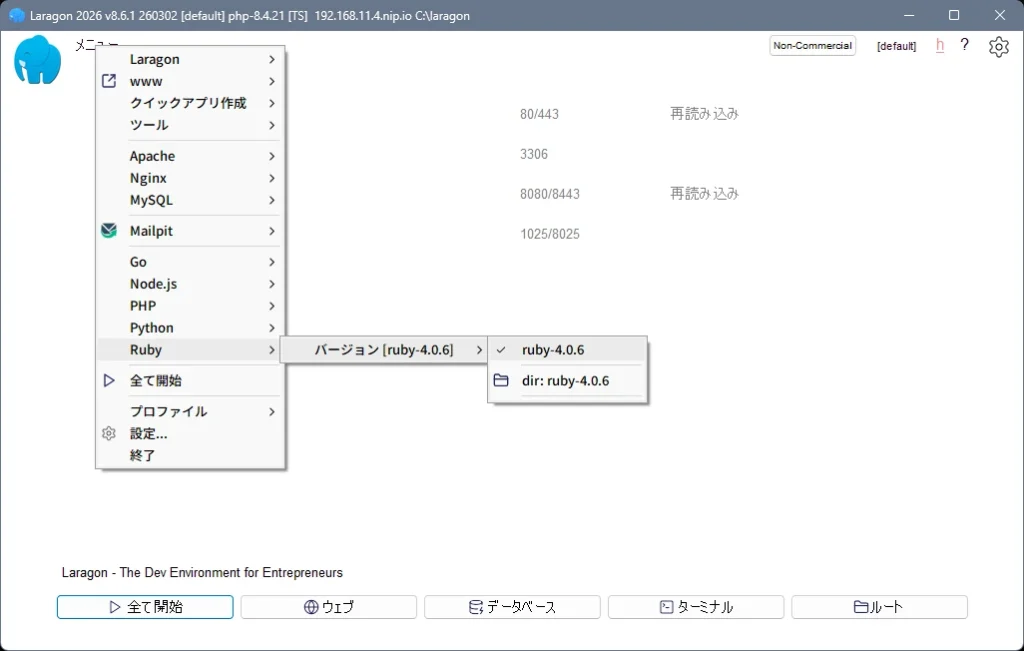Choose 全て開始 in the context menu
Image resolution: width=1024 pixels, height=651 pixels.
190,380
